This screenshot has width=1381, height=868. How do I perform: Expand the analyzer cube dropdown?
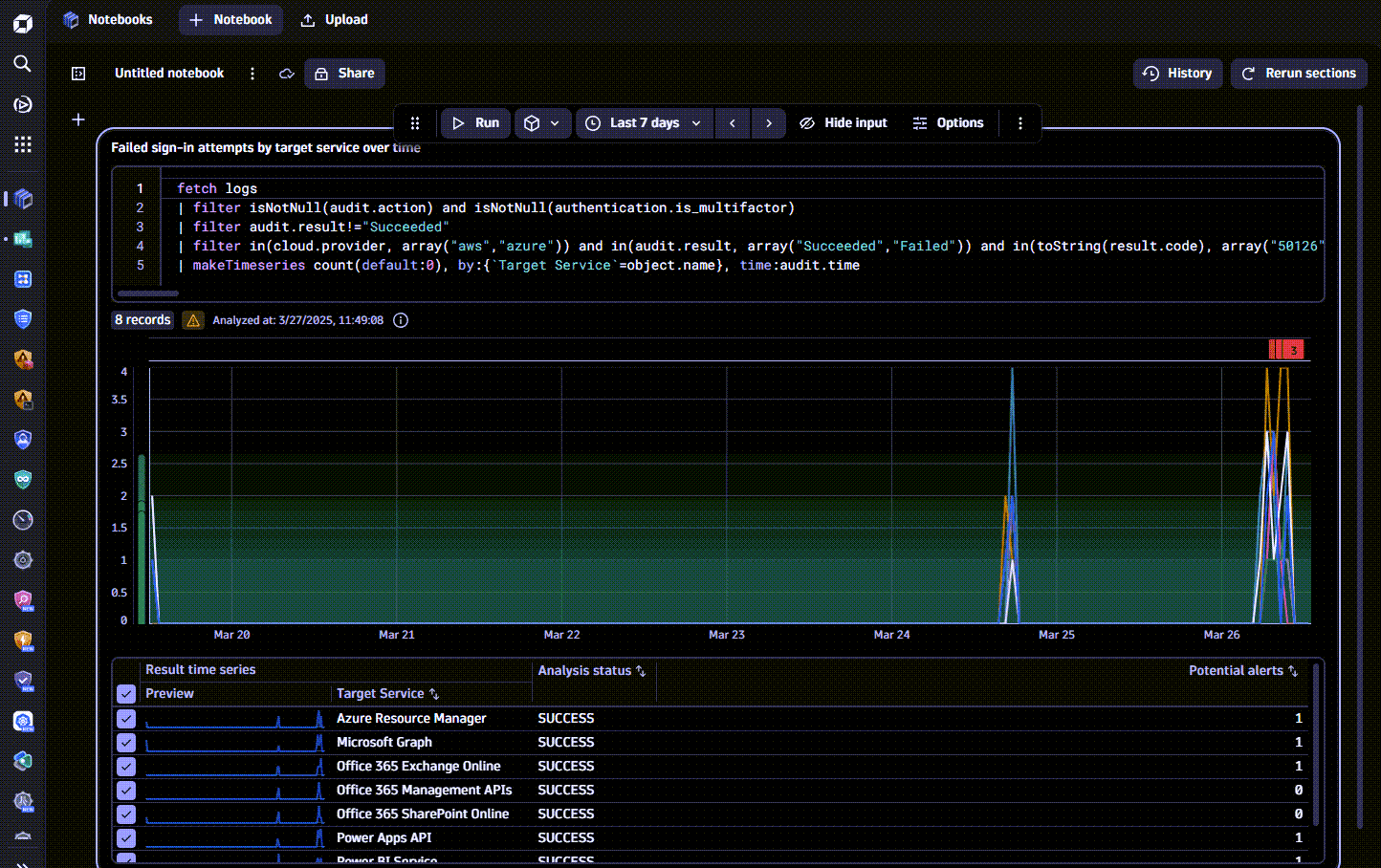click(x=542, y=123)
